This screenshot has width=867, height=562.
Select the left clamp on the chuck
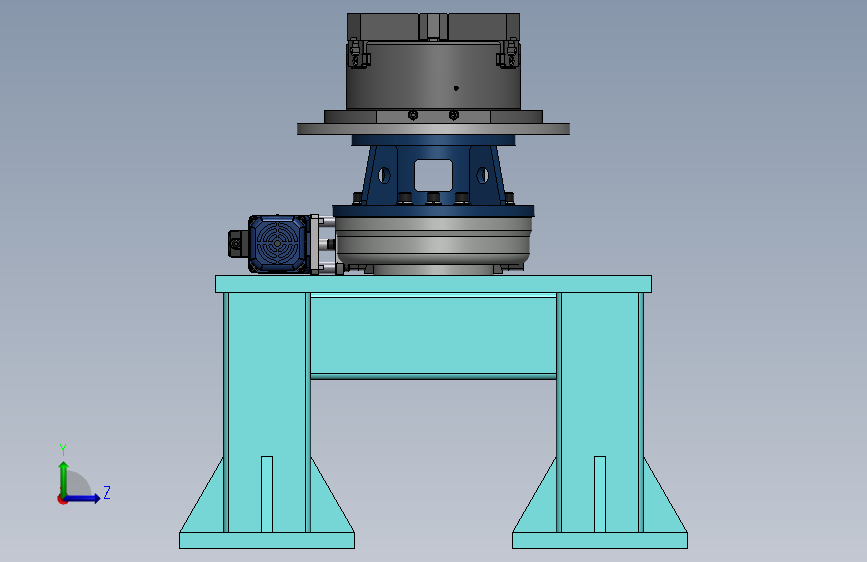point(358,53)
